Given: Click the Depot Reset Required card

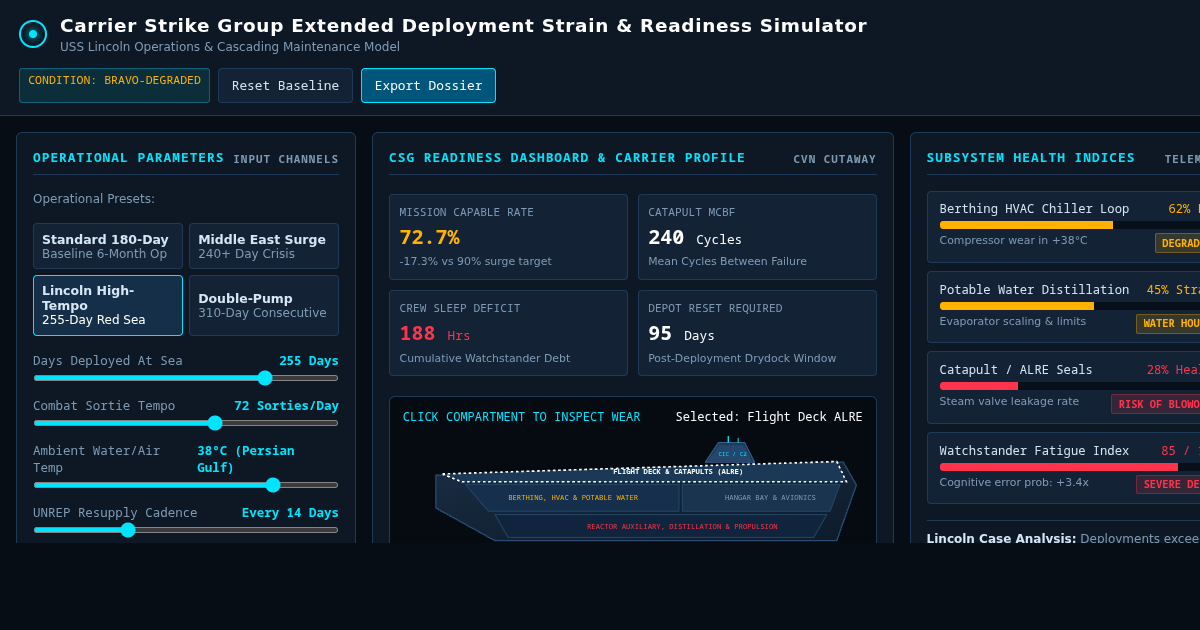Looking at the screenshot, I should [x=757, y=333].
